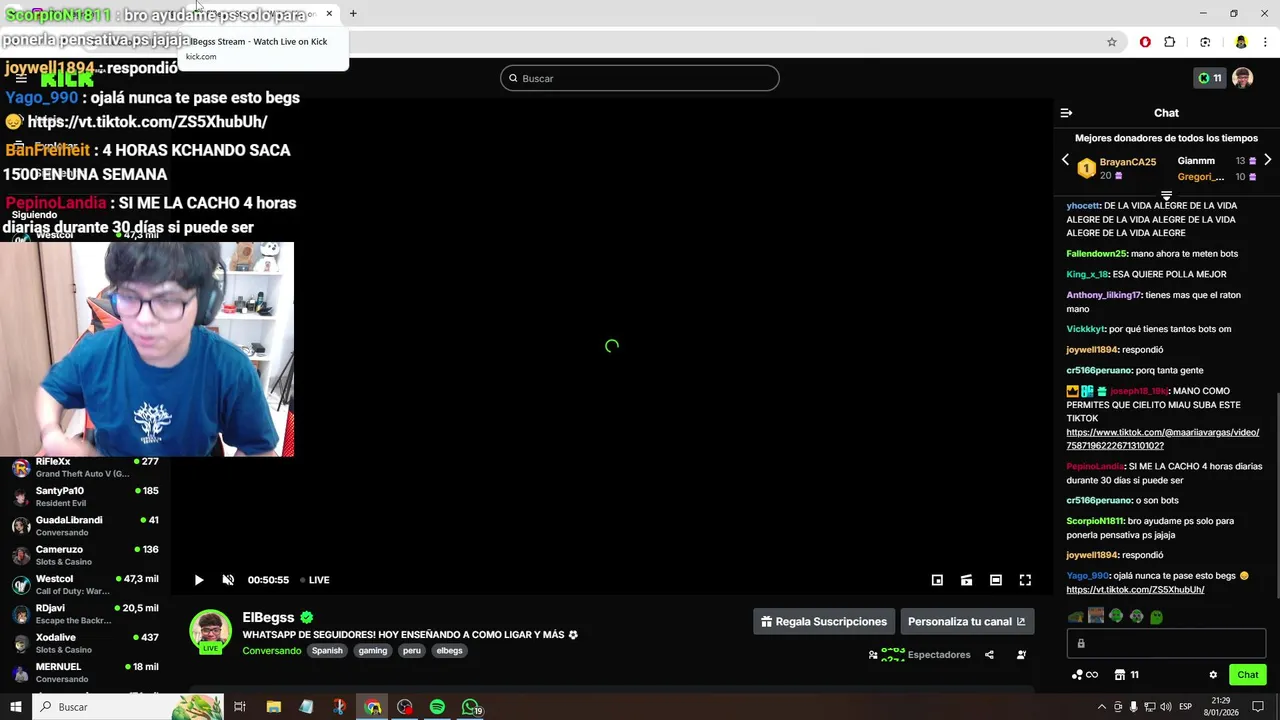Open OBS Studio from taskbar
This screenshot has width=1280, height=720.
point(404,707)
